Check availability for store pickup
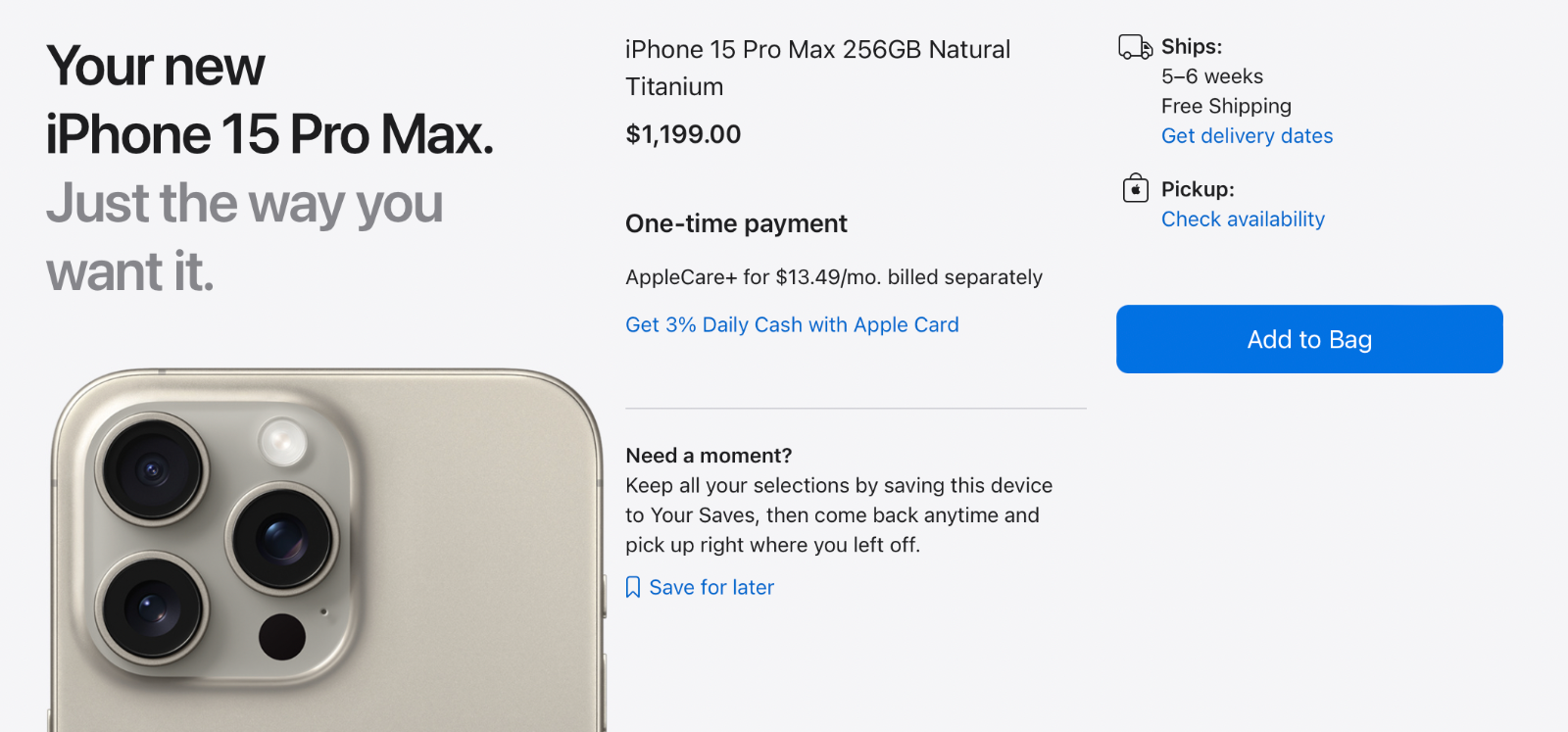Image resolution: width=1568 pixels, height=732 pixels. [1243, 220]
